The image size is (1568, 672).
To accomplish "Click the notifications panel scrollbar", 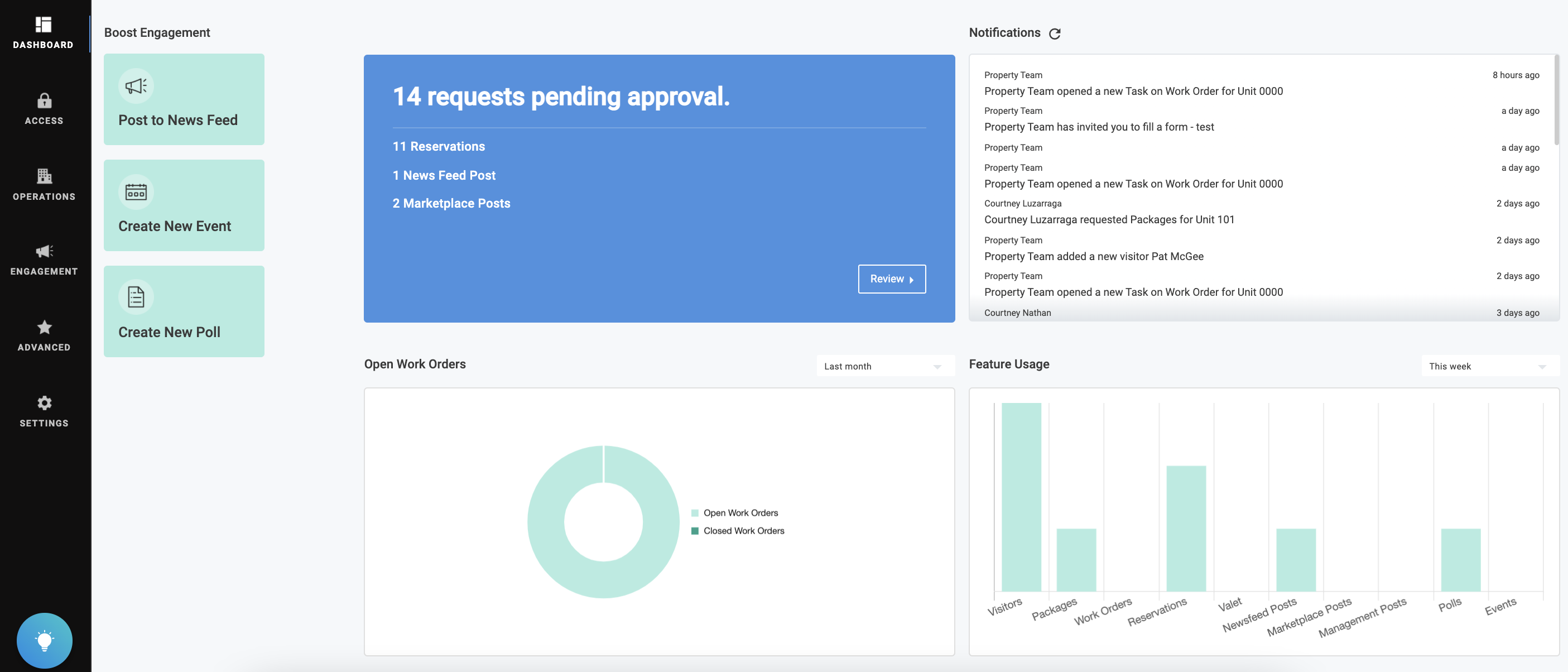I will [1556, 100].
